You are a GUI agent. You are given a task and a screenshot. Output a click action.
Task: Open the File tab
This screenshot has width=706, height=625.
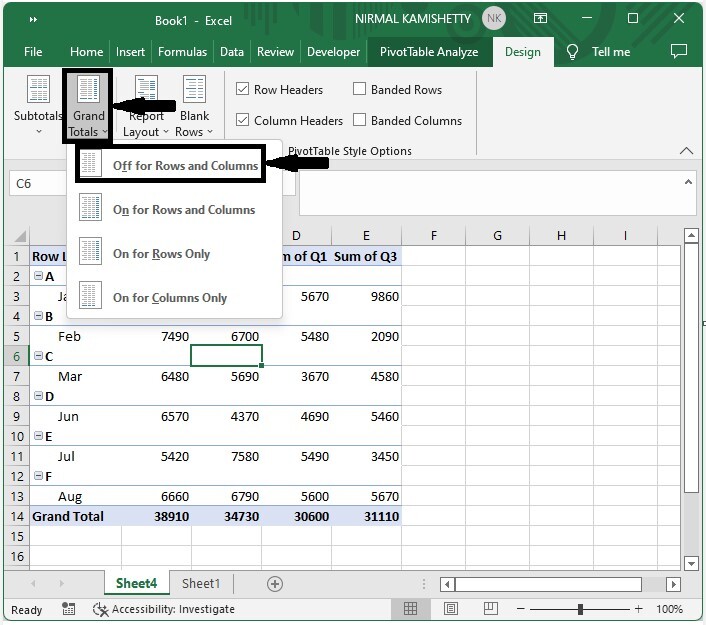tap(33, 52)
